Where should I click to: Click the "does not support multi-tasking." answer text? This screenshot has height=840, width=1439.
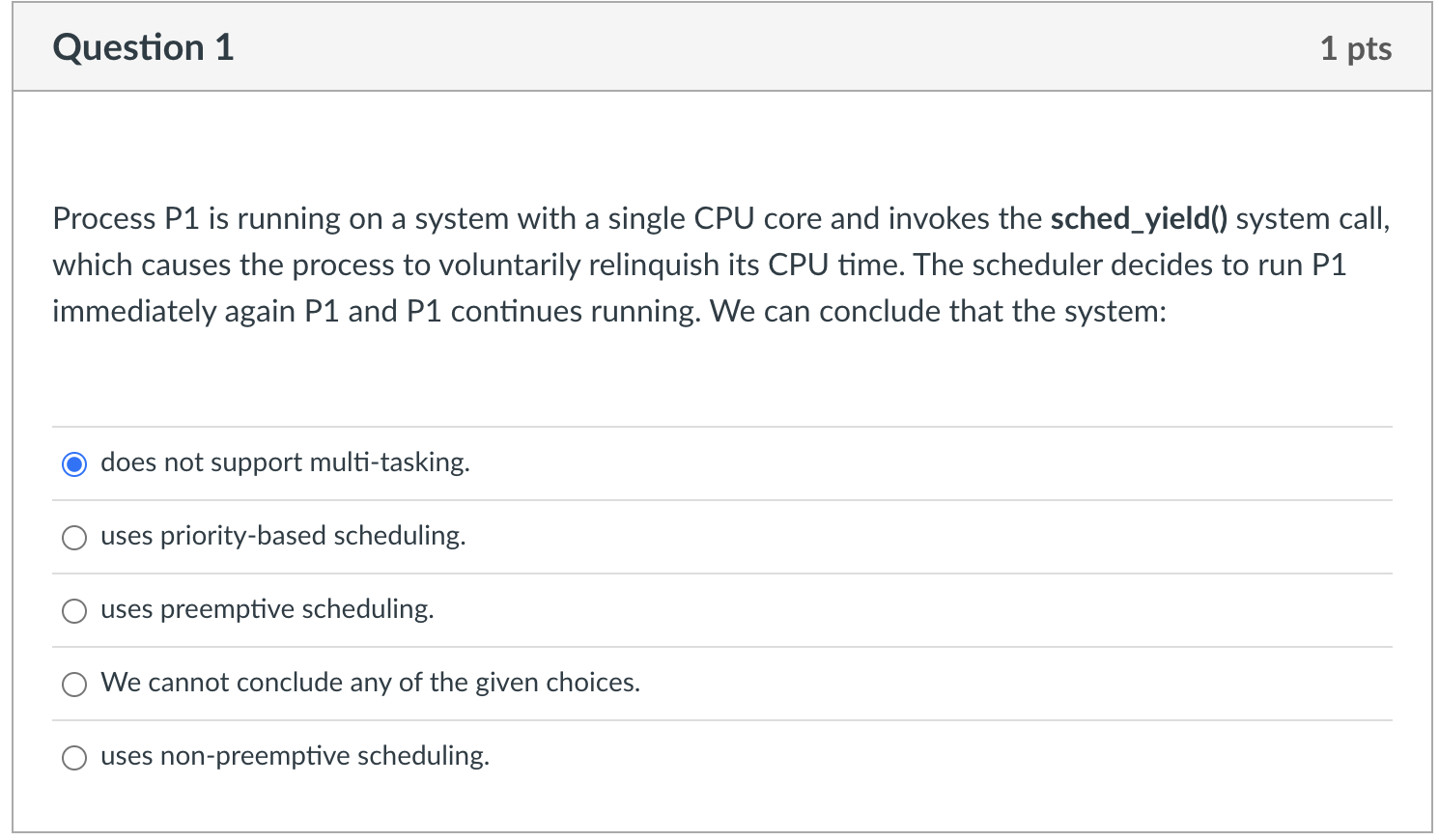pyautogui.click(x=285, y=462)
